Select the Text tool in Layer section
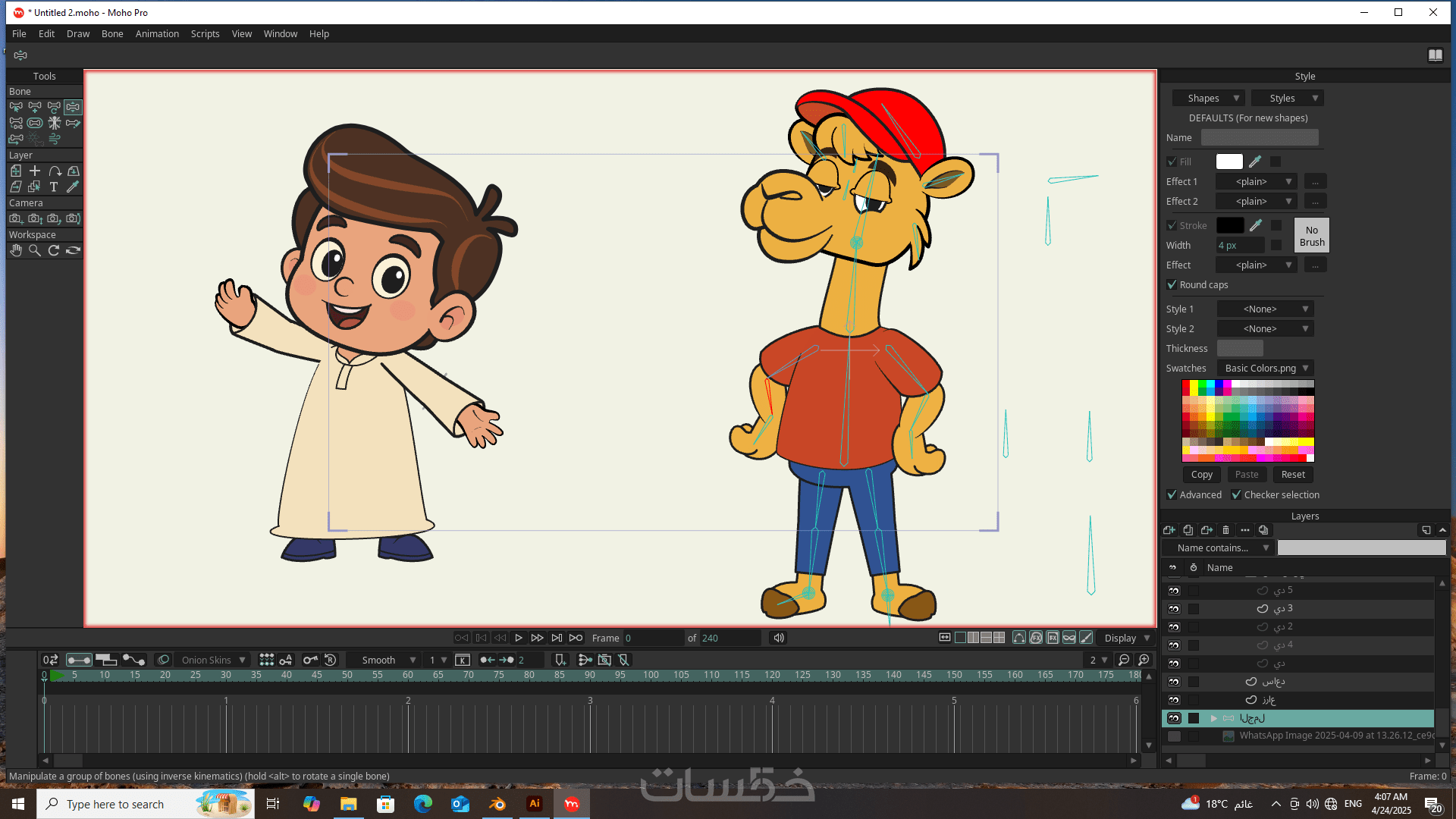 point(54,187)
